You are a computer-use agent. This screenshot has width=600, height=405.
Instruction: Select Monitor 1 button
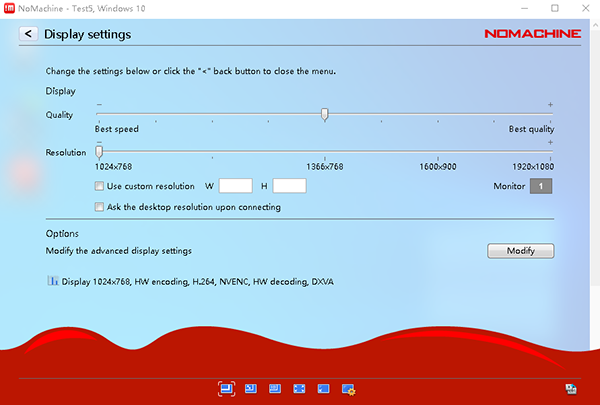click(540, 186)
